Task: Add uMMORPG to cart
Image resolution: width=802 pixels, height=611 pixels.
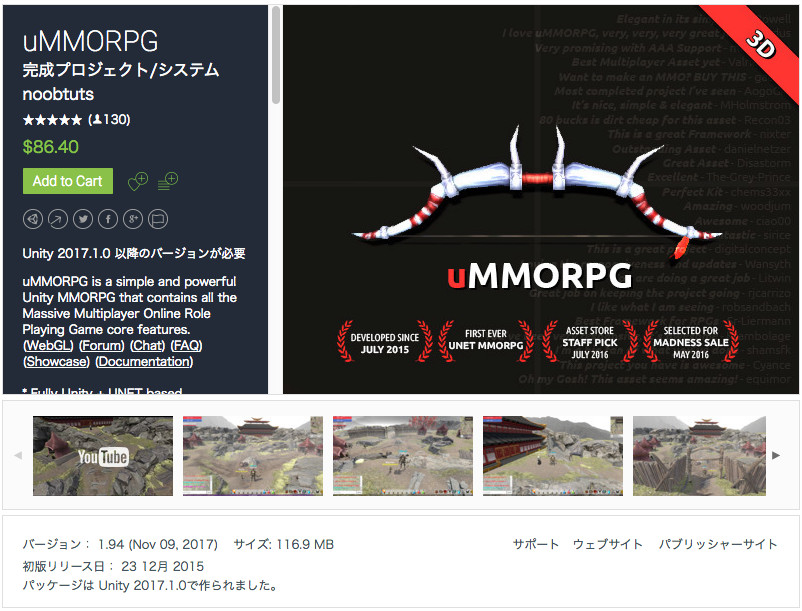Action: pyautogui.click(x=68, y=181)
